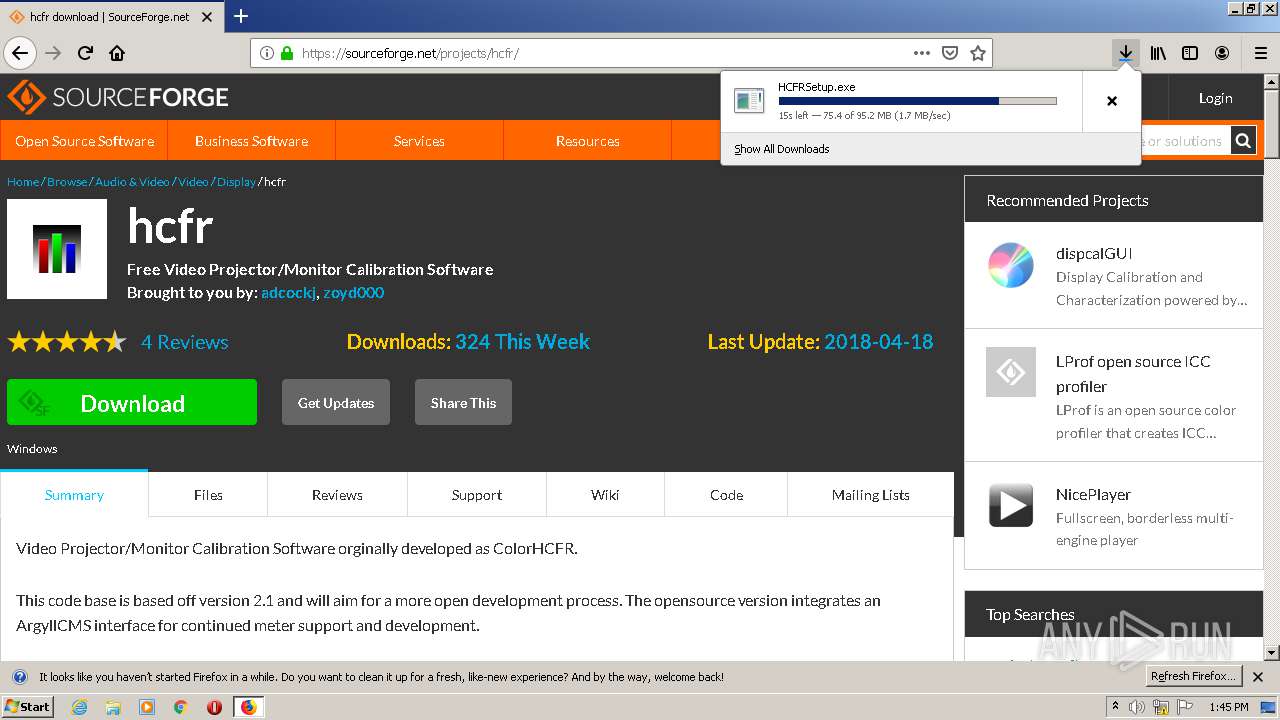The height and width of the screenshot is (720, 1280).
Task: Open the file explorer taskbar icon
Action: tap(113, 707)
